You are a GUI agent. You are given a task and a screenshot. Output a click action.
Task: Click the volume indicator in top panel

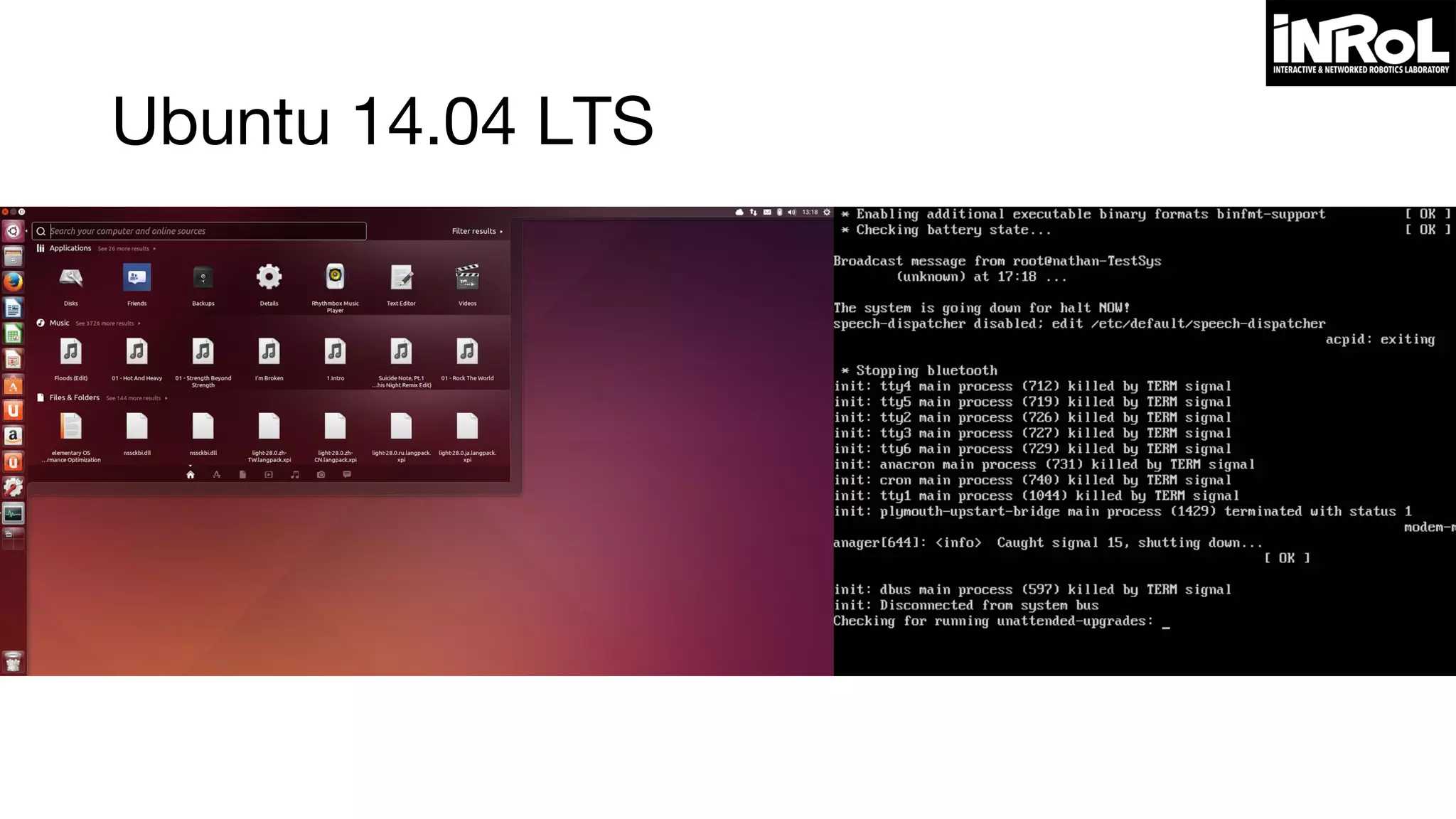click(792, 212)
